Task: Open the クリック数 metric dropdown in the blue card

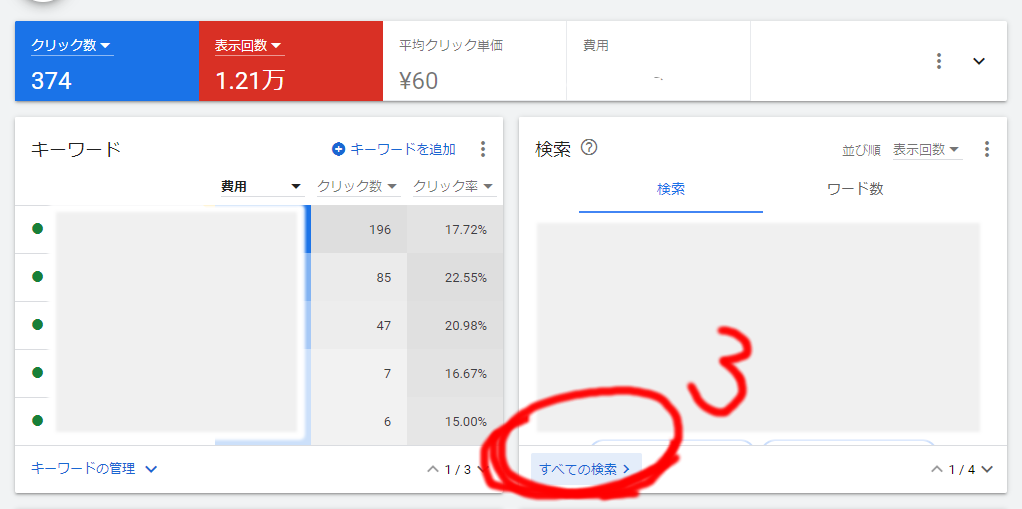Action: click(x=72, y=46)
